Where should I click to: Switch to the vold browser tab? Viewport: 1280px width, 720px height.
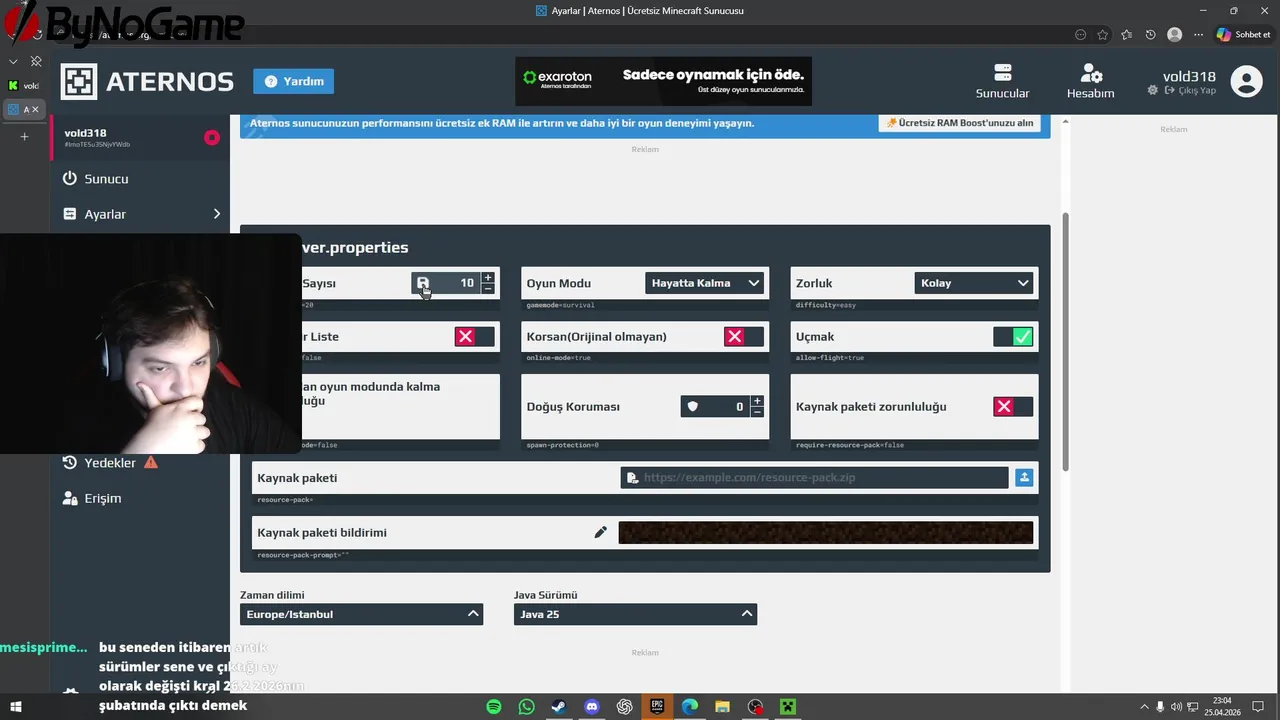click(23, 86)
